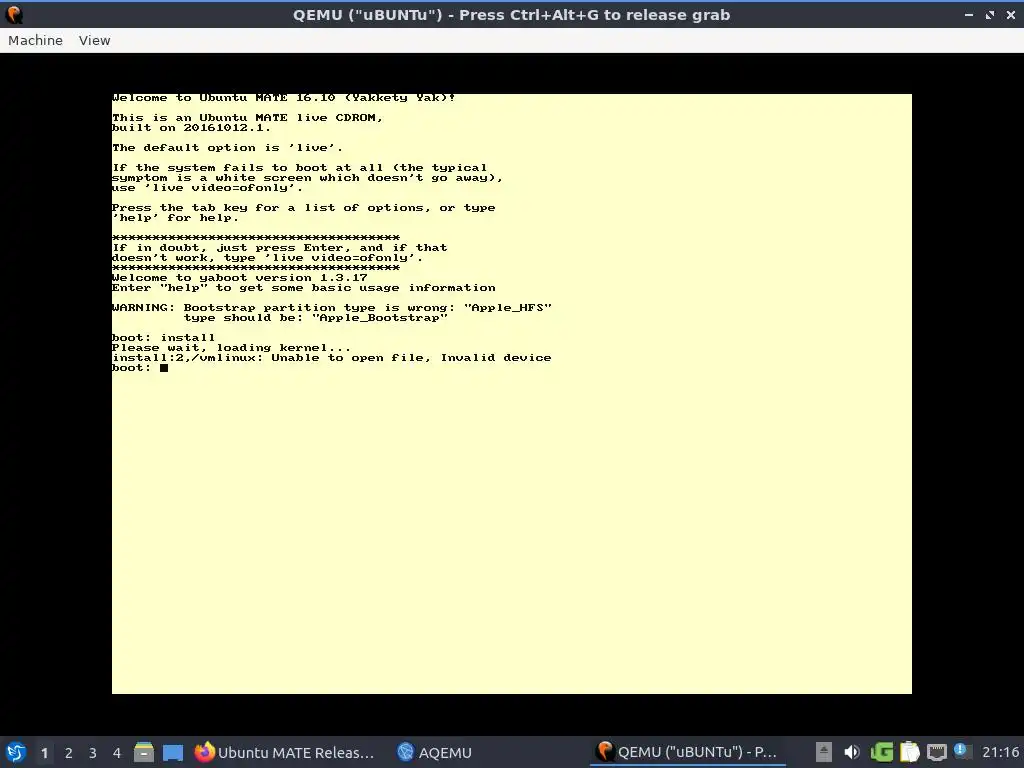Click the network monitor tray icon
The height and width of the screenshot is (768, 1024).
(x=937, y=752)
